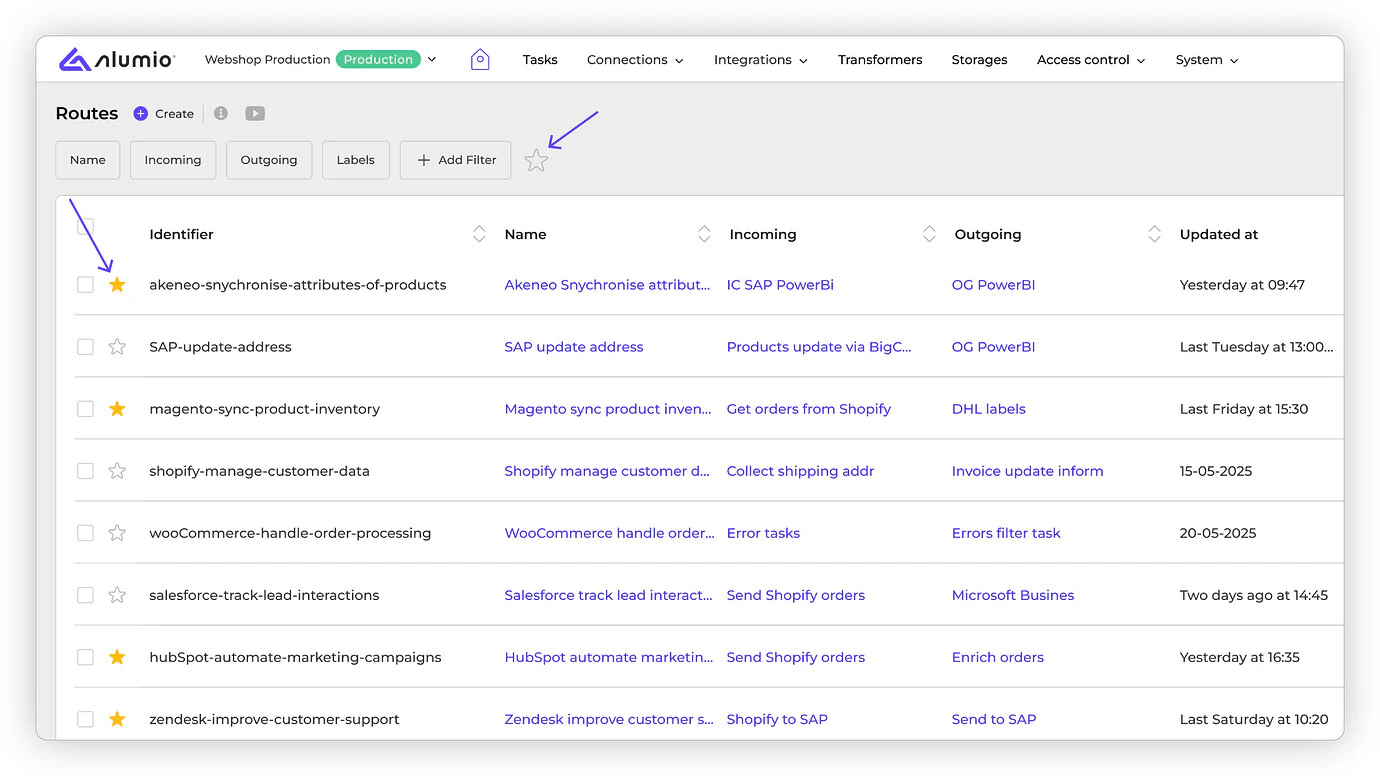Click the Two days ago at 14:45 timestamp
1380x776 pixels.
(1254, 595)
